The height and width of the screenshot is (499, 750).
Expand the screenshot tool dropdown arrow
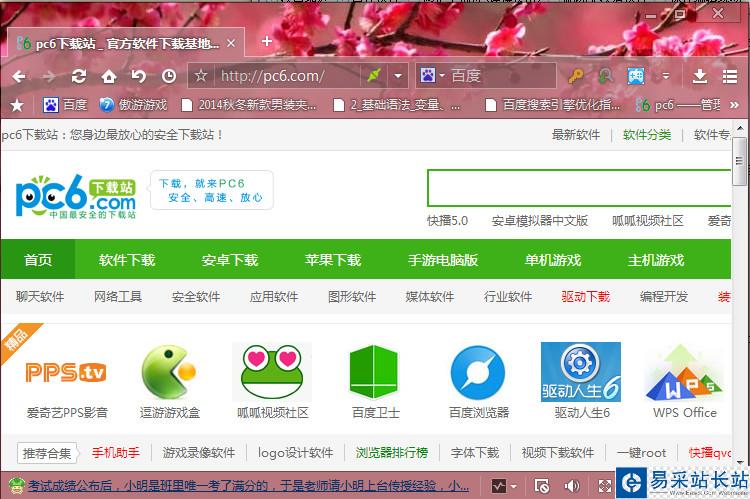(665, 76)
